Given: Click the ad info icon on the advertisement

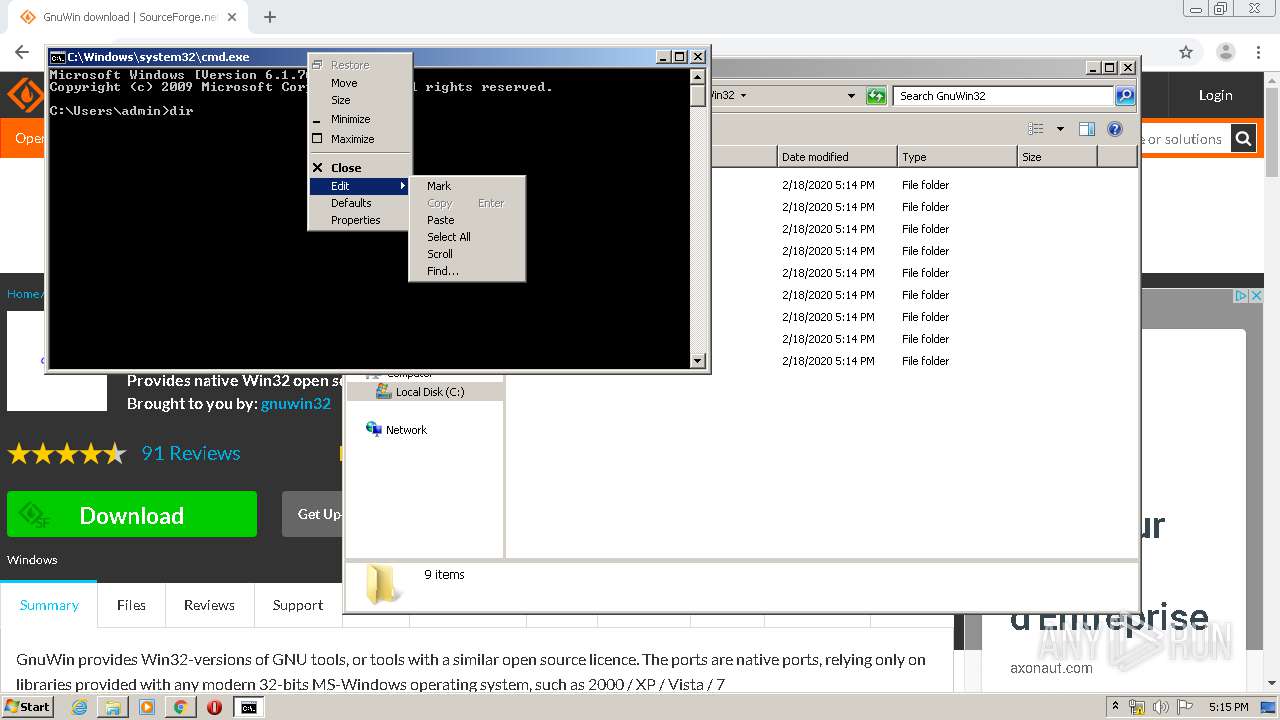Looking at the screenshot, I should pos(1241,296).
